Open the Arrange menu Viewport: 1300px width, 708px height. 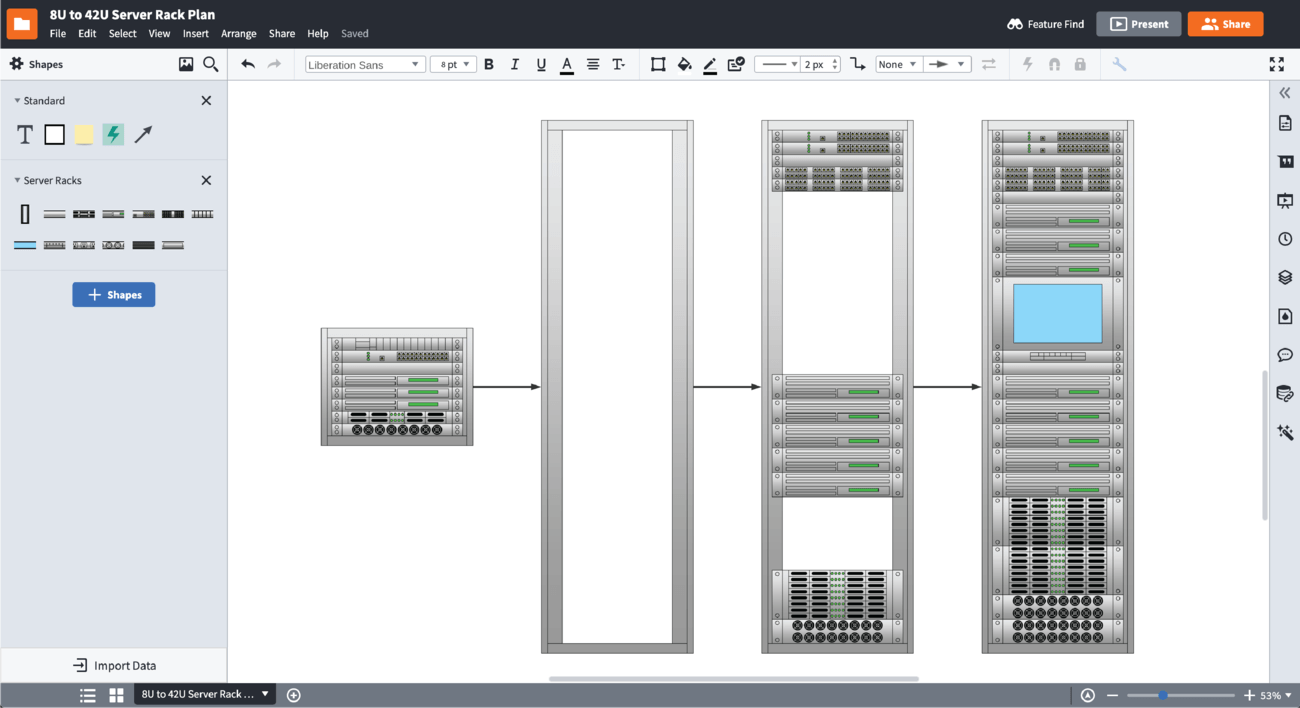[x=238, y=33]
